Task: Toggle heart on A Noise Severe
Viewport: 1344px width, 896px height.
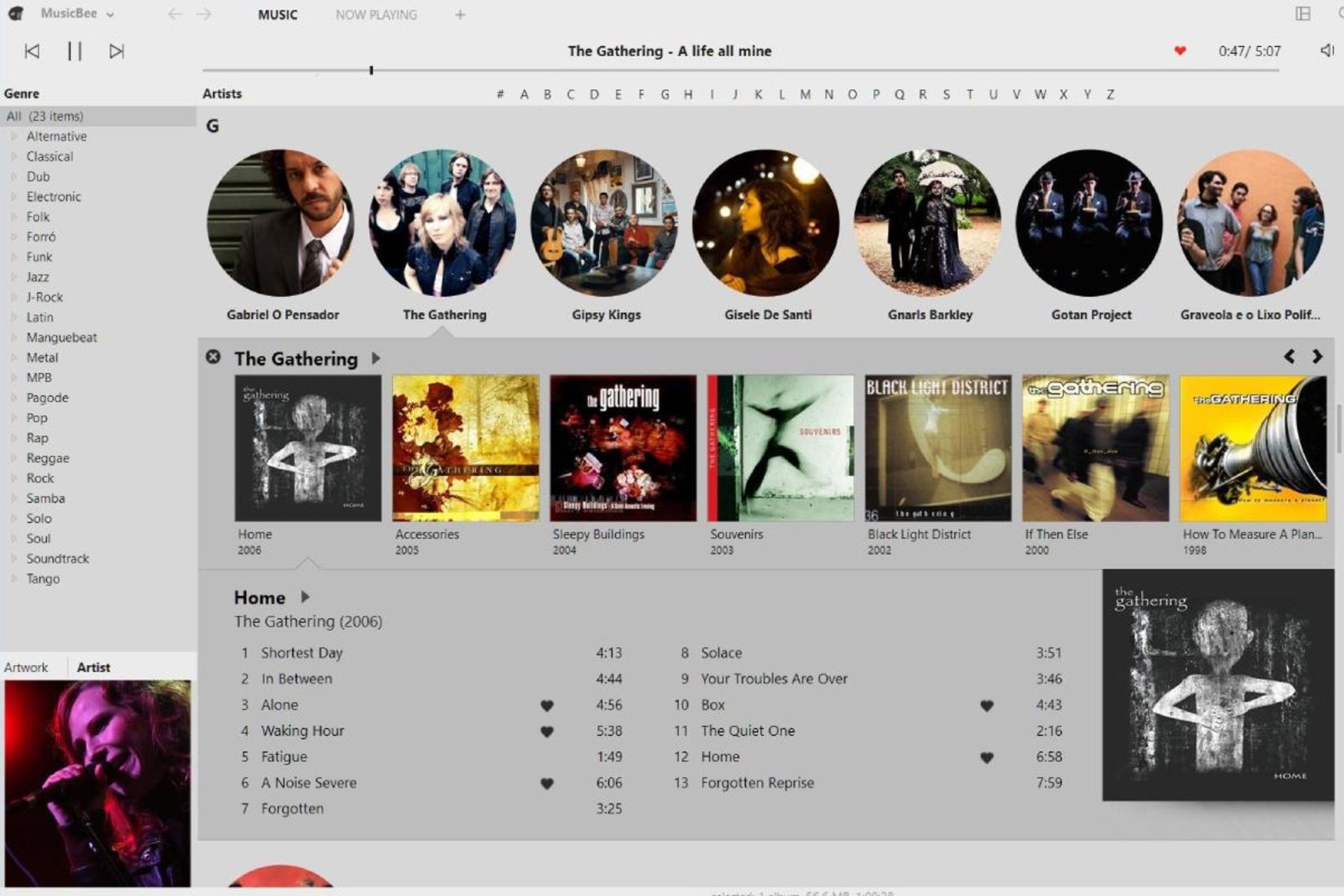Action: (x=547, y=784)
